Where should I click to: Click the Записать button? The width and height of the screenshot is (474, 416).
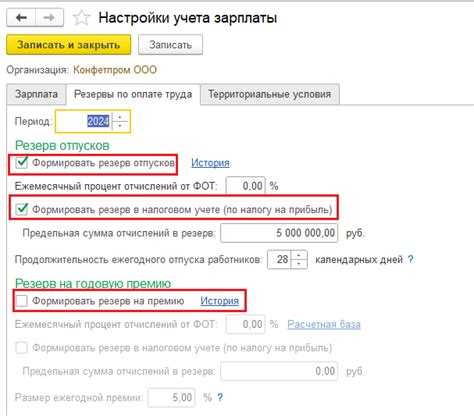170,45
